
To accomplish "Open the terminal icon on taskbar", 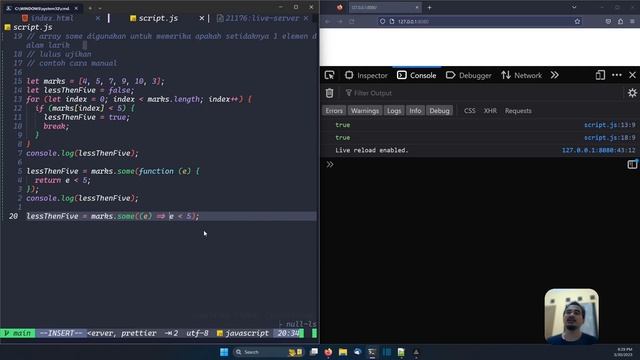I will (372, 352).
